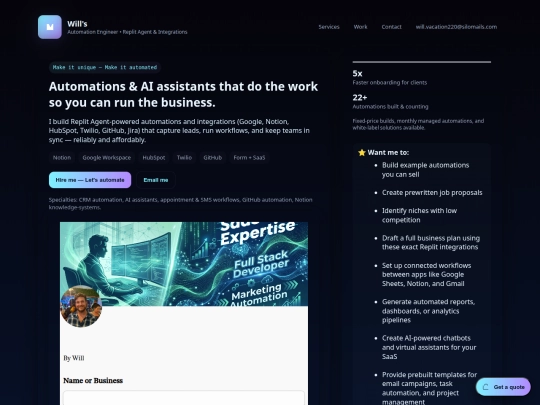Focus the Name or Business input field
The height and width of the screenshot is (405, 540).
[184, 398]
